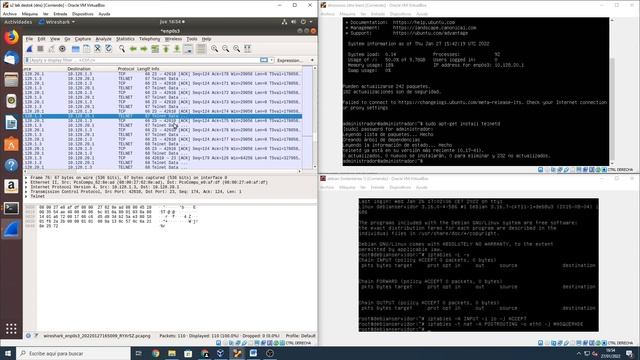Image resolution: width=640 pixels, height=360 pixels.
Task: Open Wireshark application menu in top bar
Action: coord(57,22)
